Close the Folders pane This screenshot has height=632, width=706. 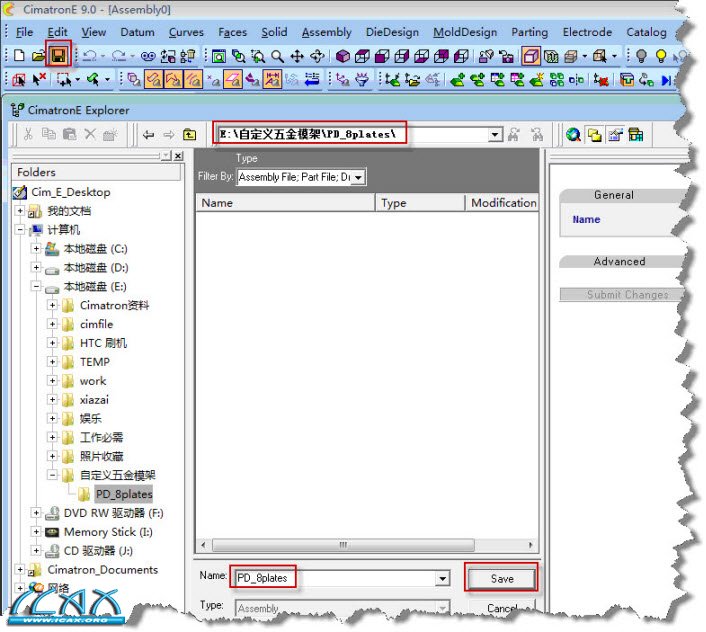[179, 156]
